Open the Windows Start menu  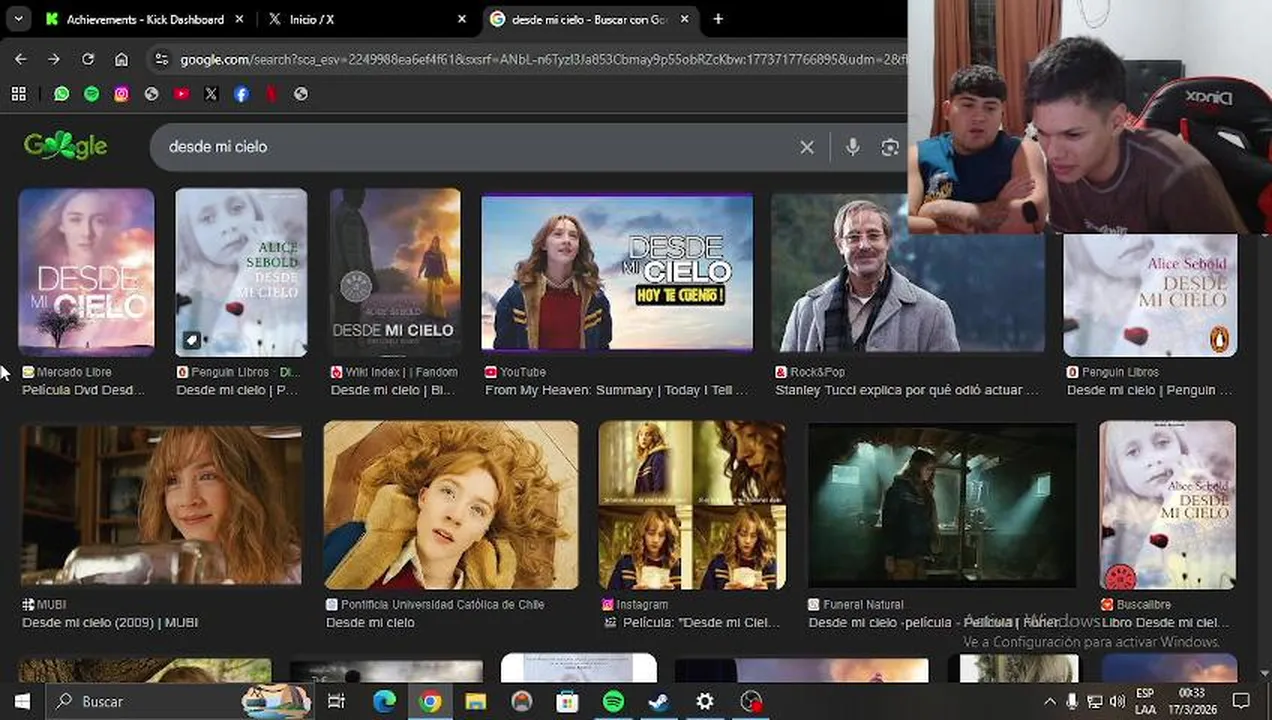point(22,701)
